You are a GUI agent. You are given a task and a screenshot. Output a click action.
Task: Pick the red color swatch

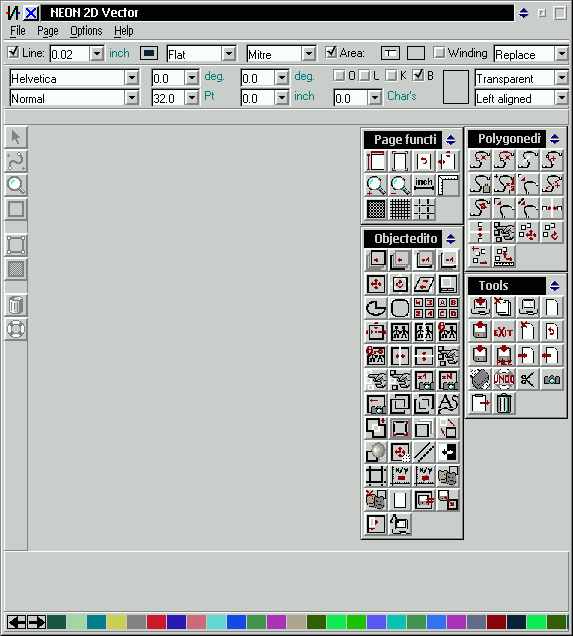[x=156, y=622]
